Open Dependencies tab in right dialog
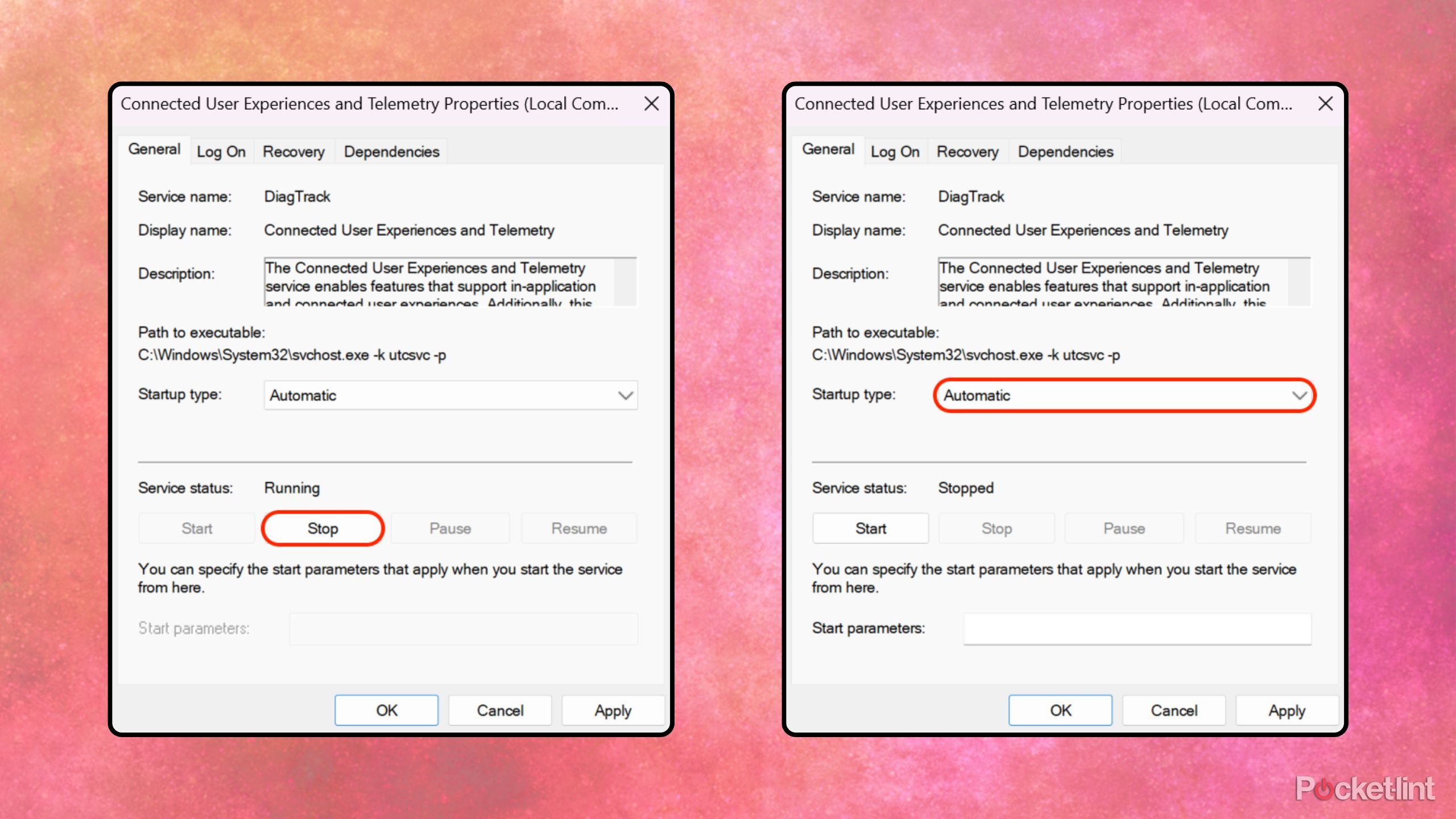The height and width of the screenshot is (819, 1456). pos(1065,152)
